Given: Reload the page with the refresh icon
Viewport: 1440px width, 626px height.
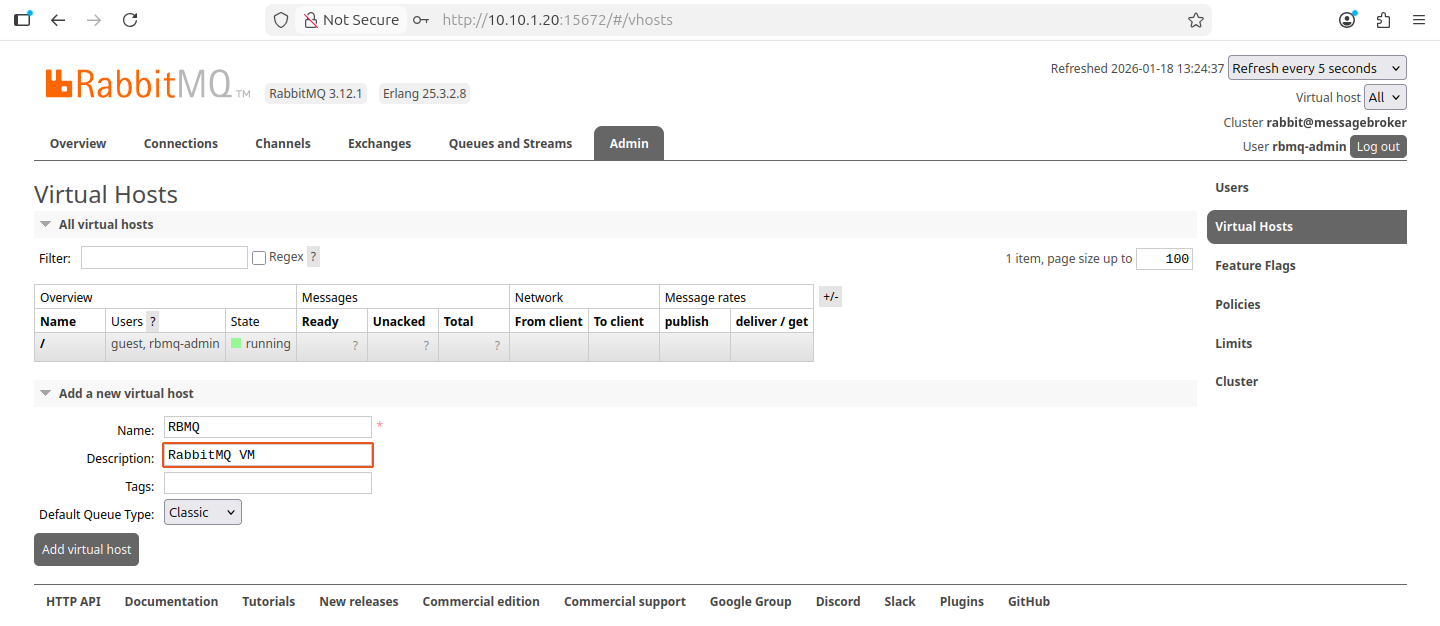Looking at the screenshot, I should [x=130, y=20].
